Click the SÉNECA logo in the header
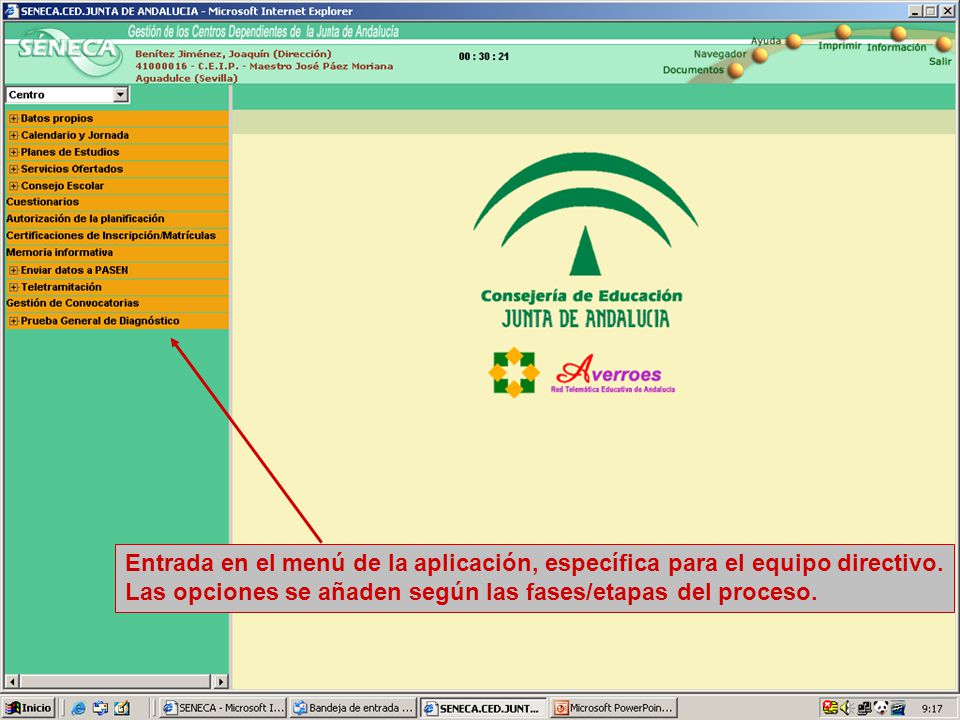This screenshot has width=960, height=720. click(69, 51)
